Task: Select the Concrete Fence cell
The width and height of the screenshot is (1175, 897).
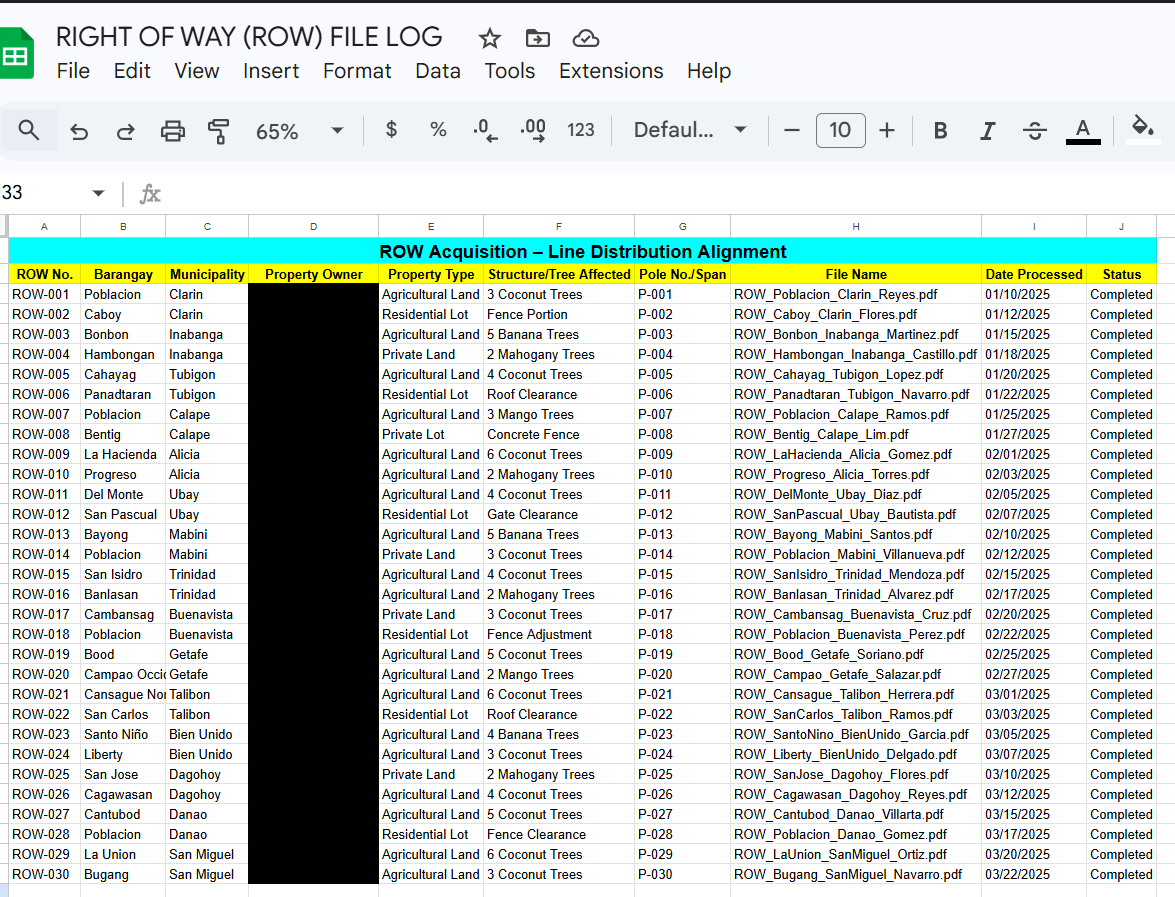Action: [559, 434]
